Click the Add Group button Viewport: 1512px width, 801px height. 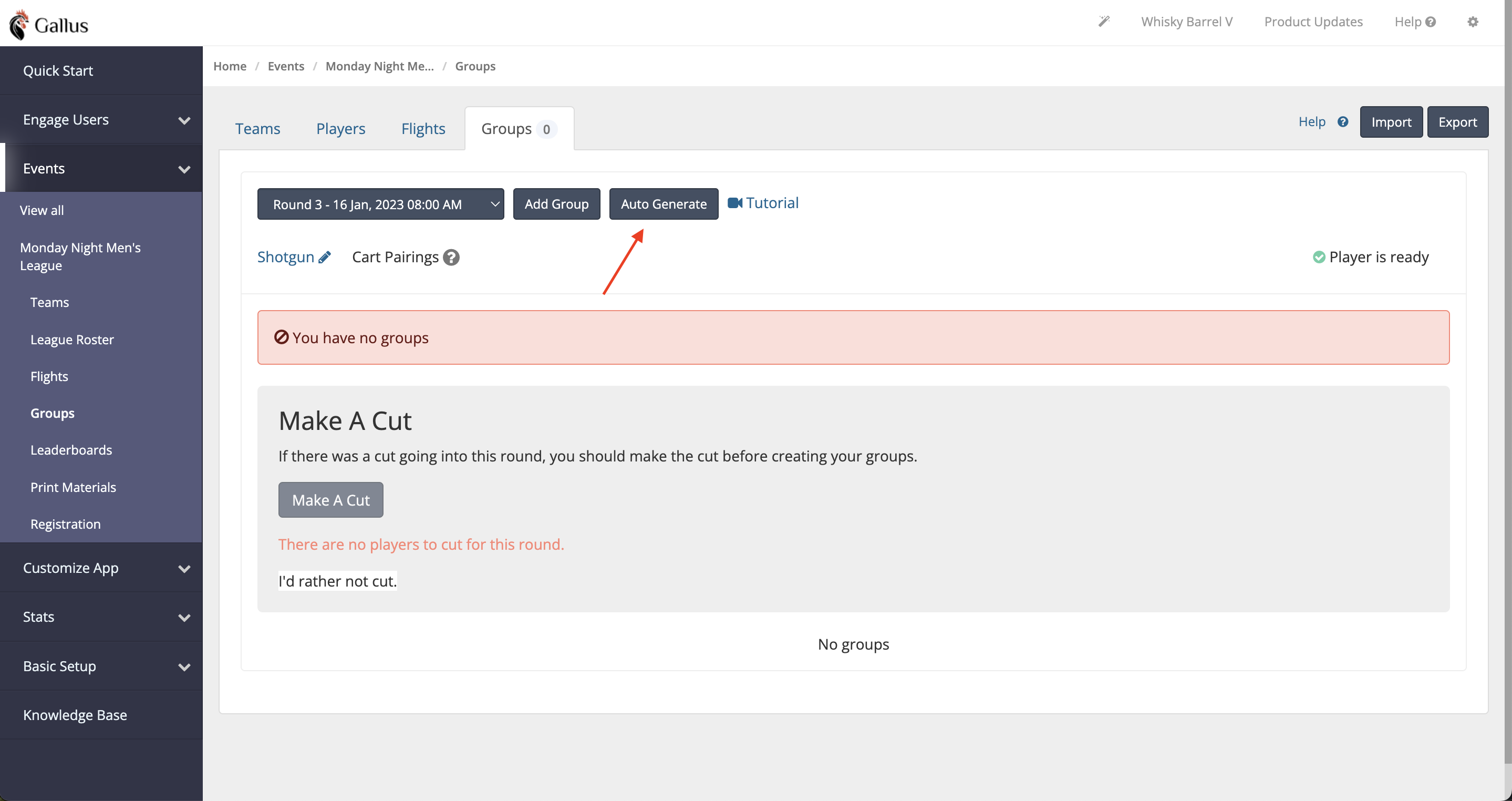[x=556, y=204]
